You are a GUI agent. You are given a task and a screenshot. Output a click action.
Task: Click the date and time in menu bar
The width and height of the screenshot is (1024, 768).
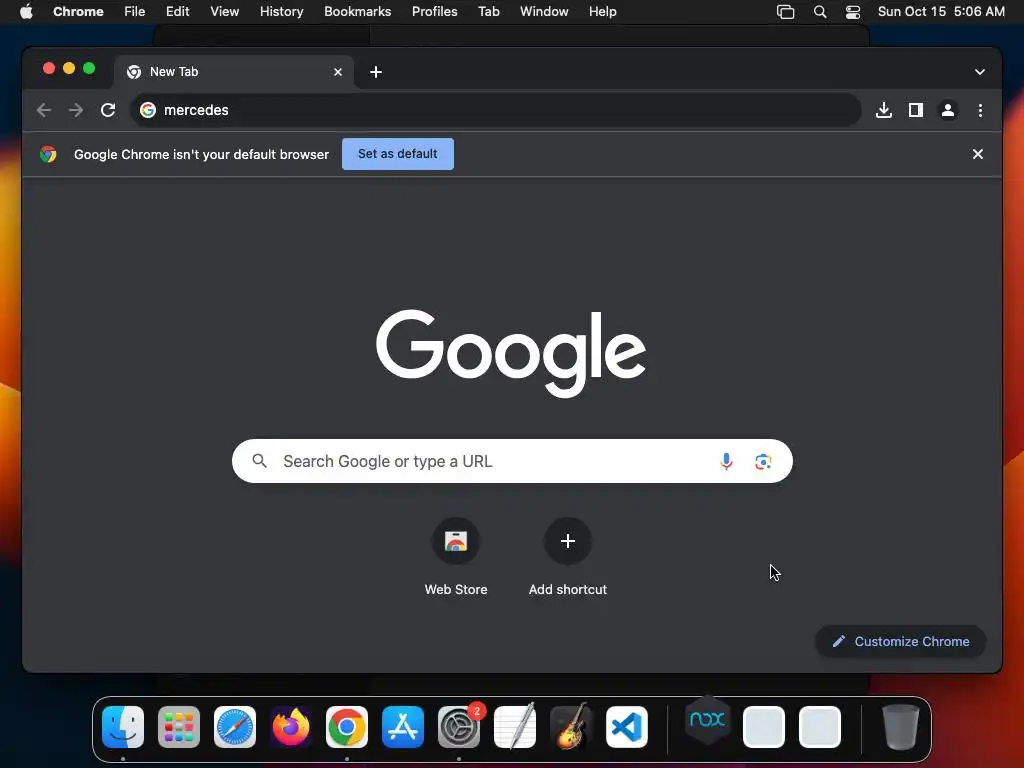[x=941, y=12]
